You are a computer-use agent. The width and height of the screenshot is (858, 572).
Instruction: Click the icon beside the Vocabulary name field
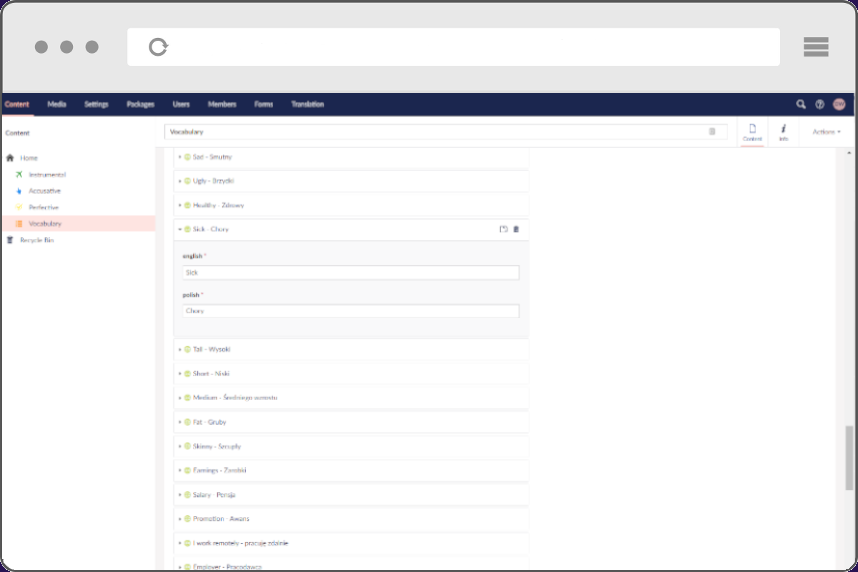click(712, 131)
